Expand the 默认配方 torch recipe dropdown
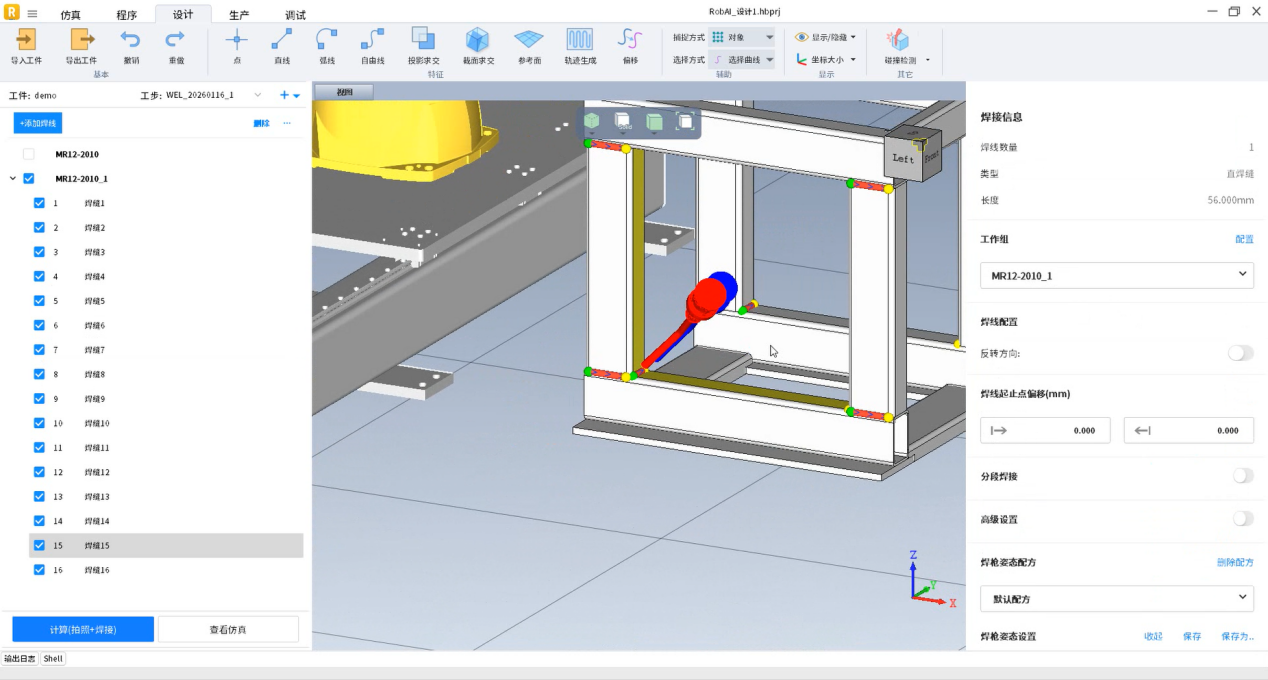This screenshot has width=1268, height=680. (x=1116, y=599)
